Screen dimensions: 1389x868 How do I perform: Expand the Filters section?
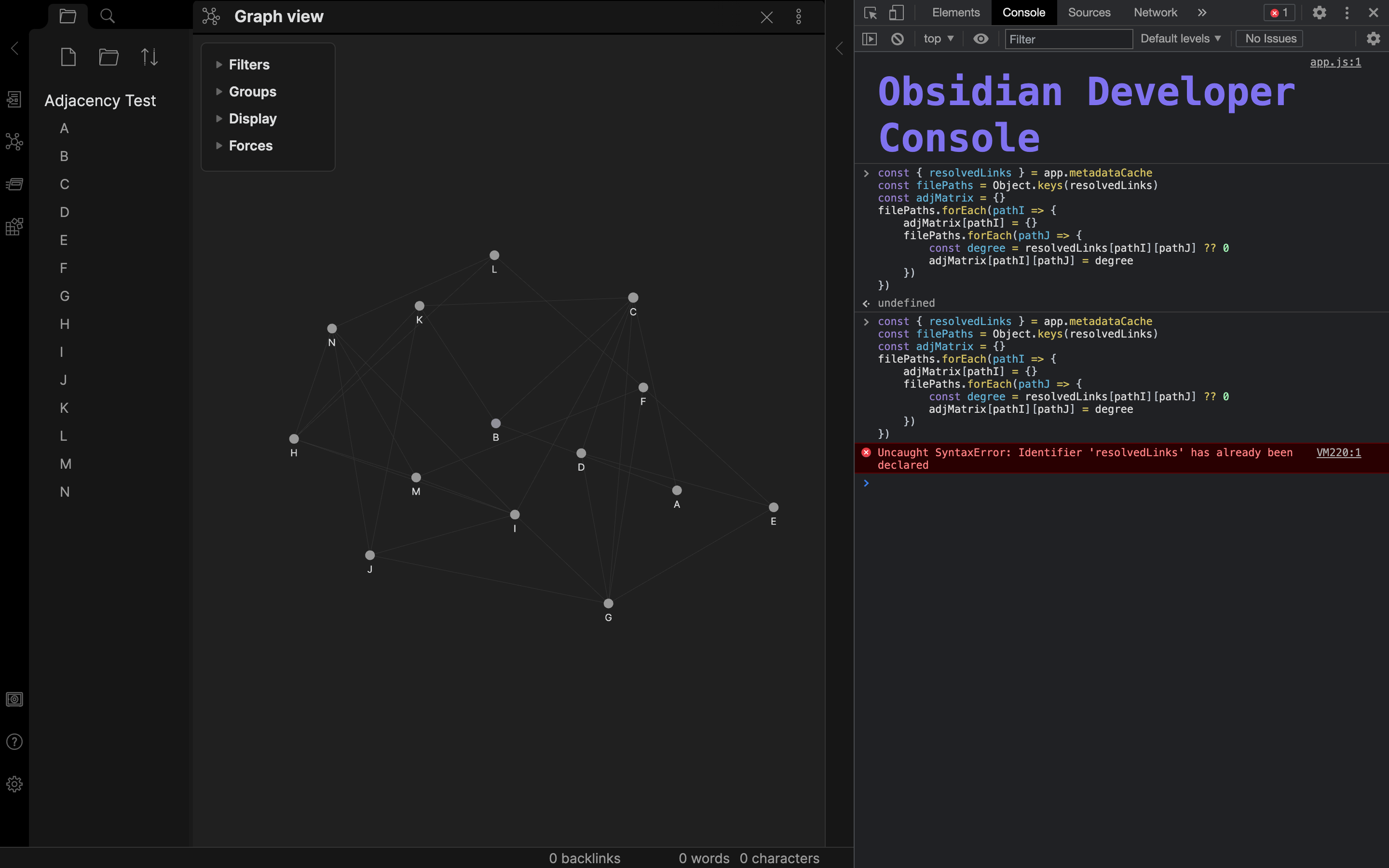(248, 65)
